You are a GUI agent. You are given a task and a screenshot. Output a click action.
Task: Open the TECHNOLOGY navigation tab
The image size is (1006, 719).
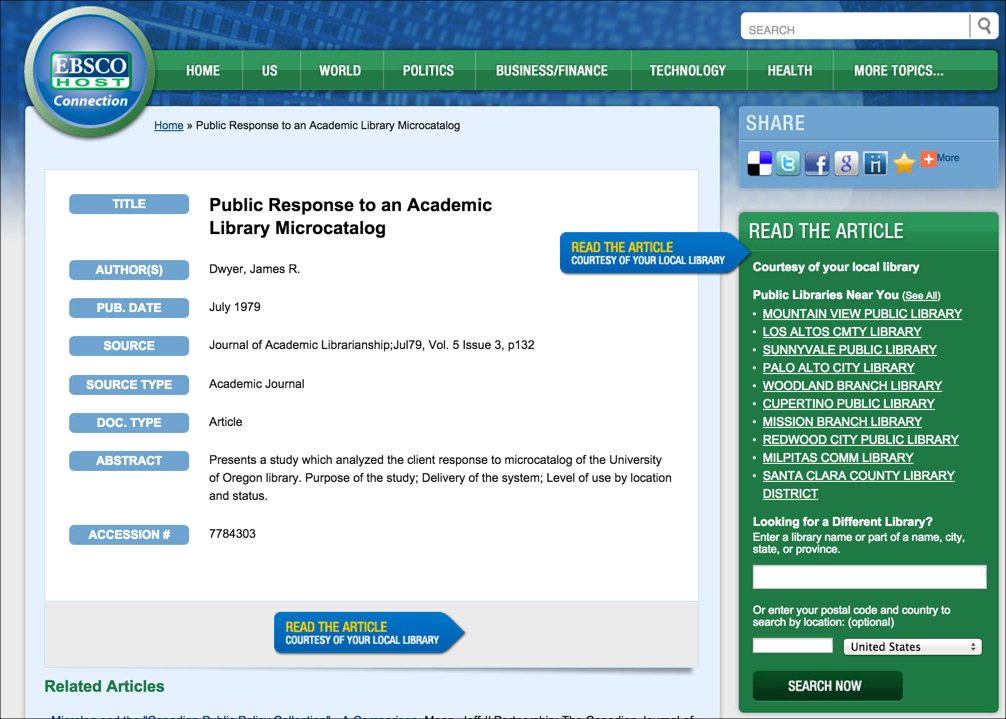[x=688, y=71]
